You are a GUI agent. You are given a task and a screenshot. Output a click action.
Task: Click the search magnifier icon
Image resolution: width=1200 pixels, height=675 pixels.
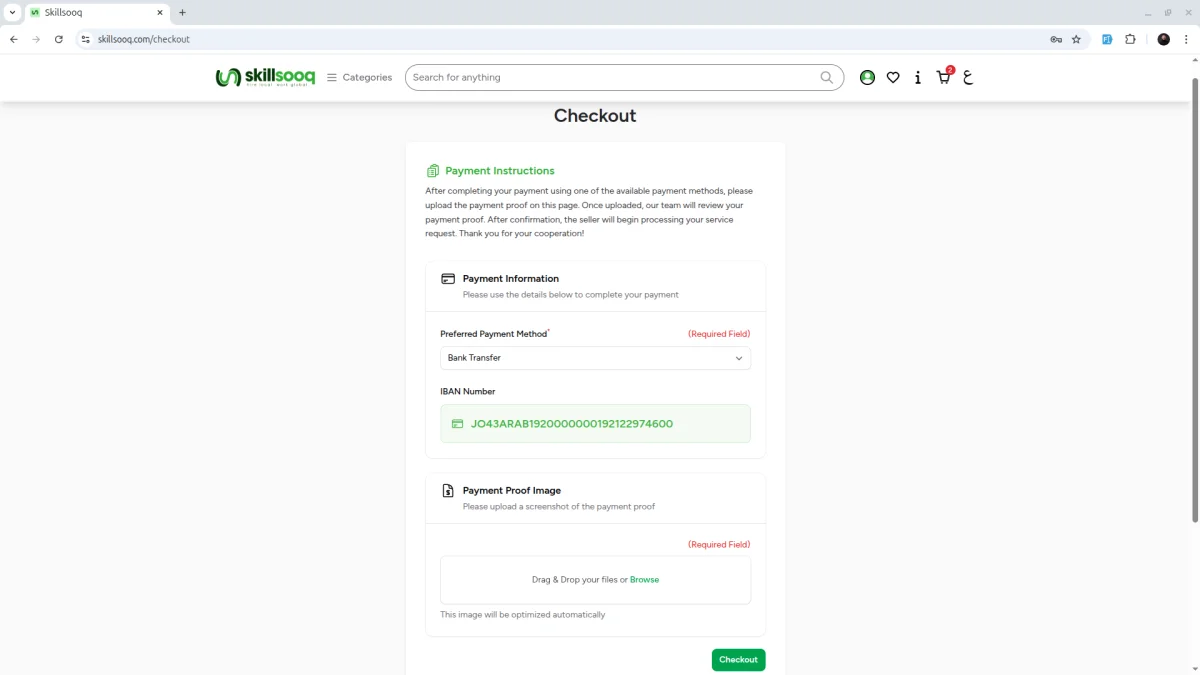(x=827, y=77)
